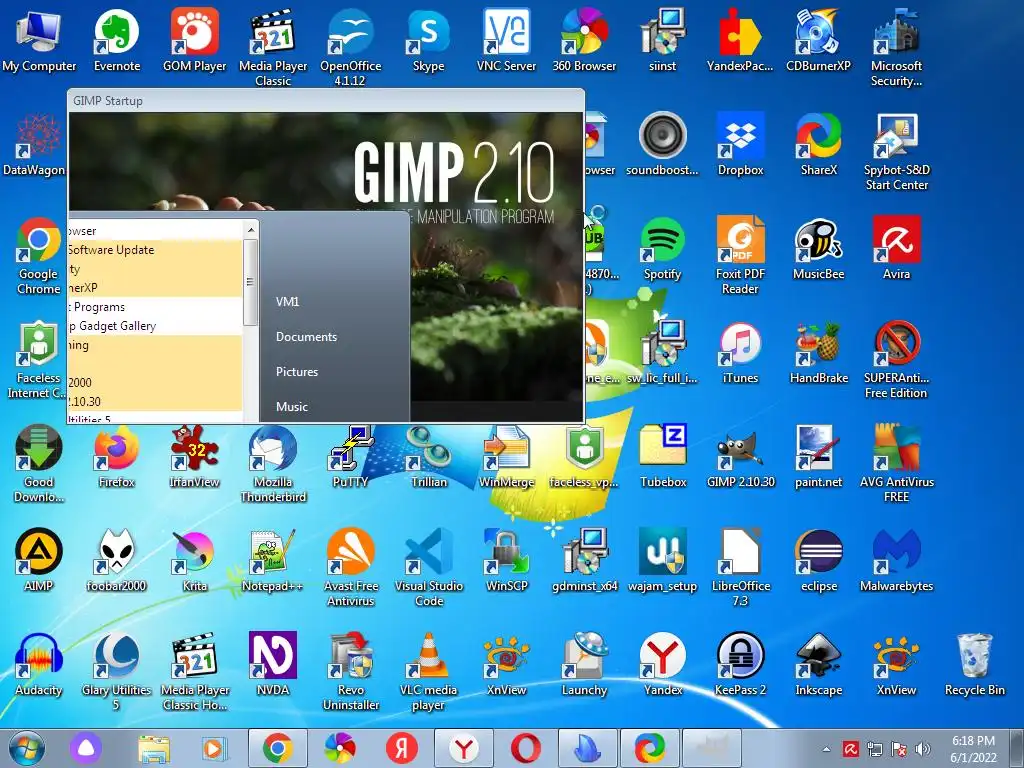Select the WinSCP desktop icon
The image size is (1024, 768).
(506, 560)
